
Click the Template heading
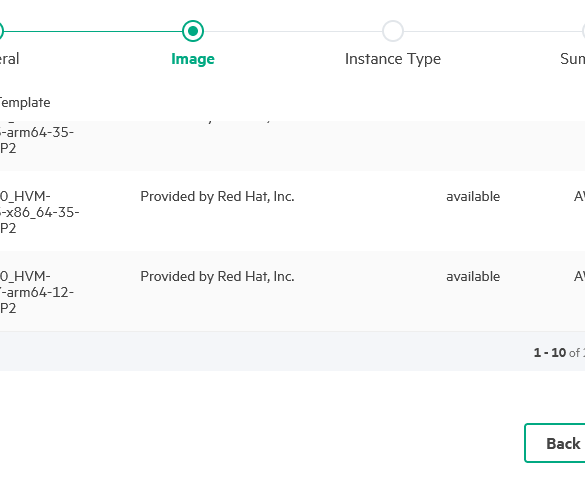25,103
